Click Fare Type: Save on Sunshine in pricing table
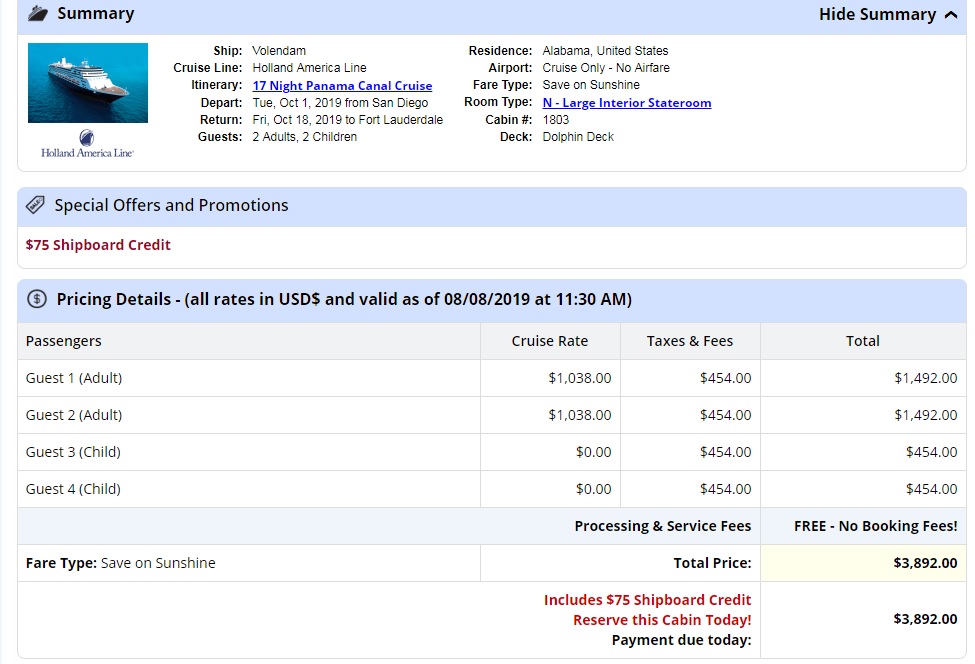This screenshot has width=975, height=664. click(x=121, y=563)
